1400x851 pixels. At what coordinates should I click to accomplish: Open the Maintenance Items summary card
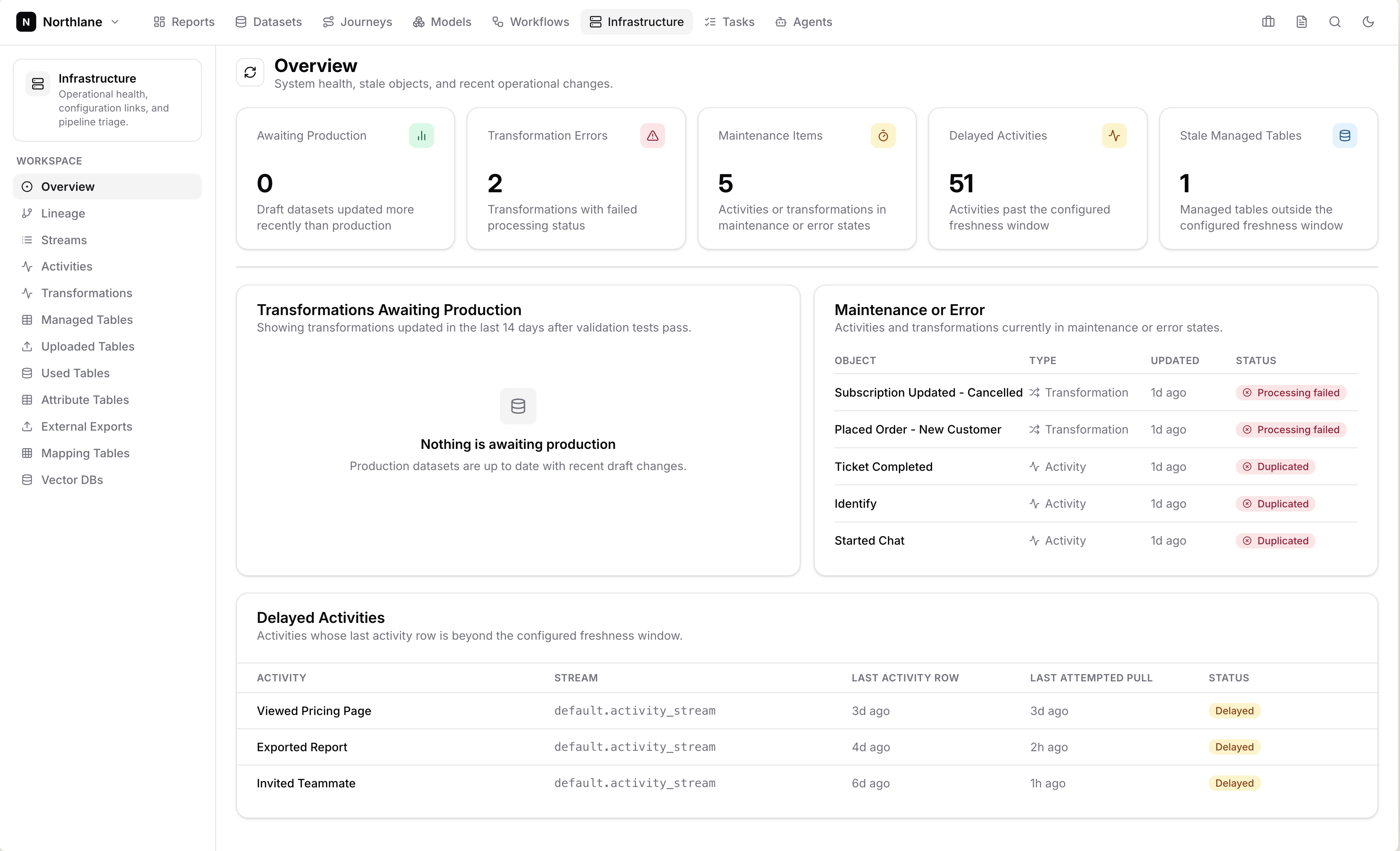[807, 178]
